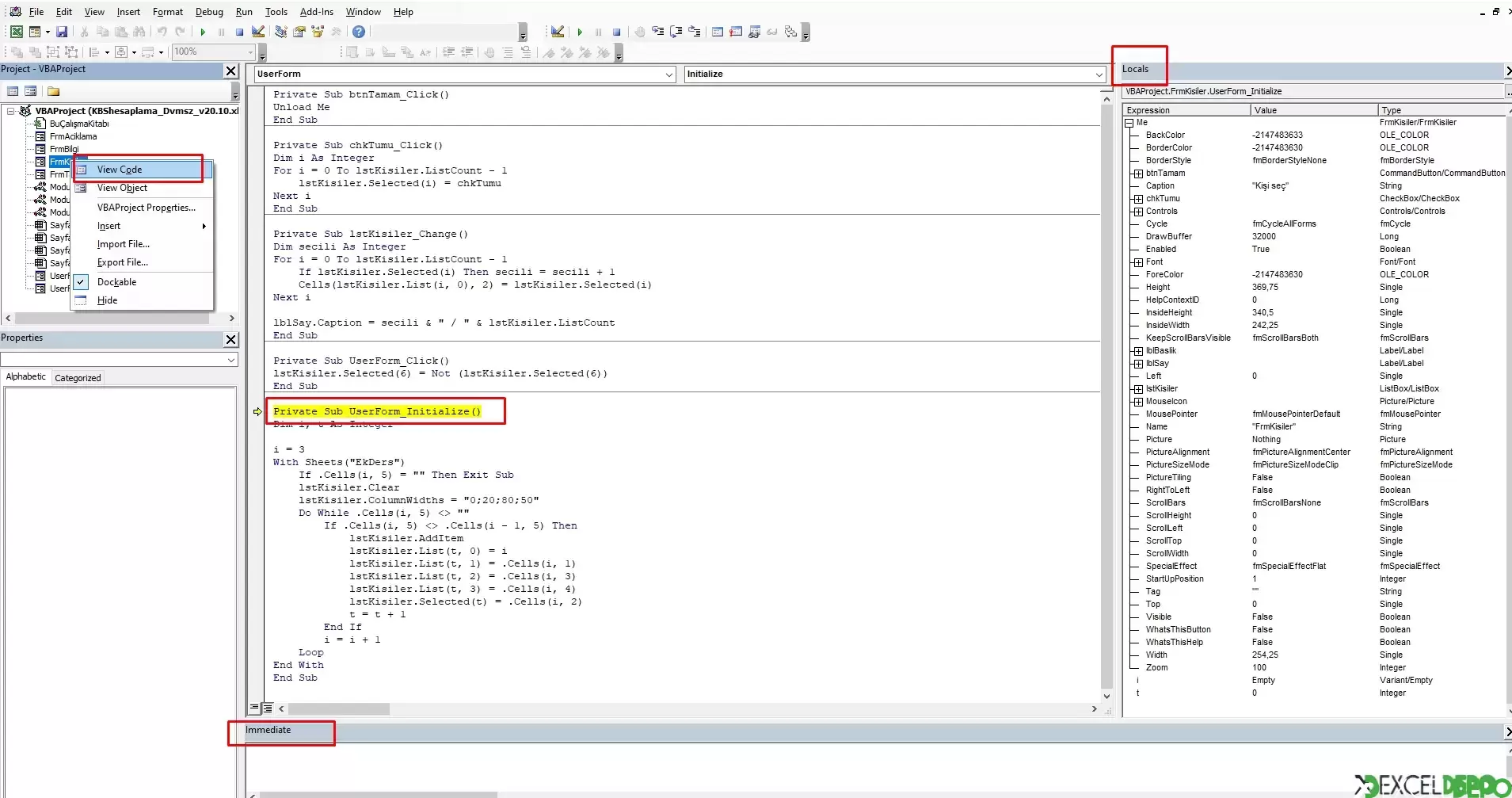Click the Reset stop icon in Debug toolbar
Image resolution: width=1512 pixels, height=798 pixels.
pyautogui.click(x=616, y=32)
